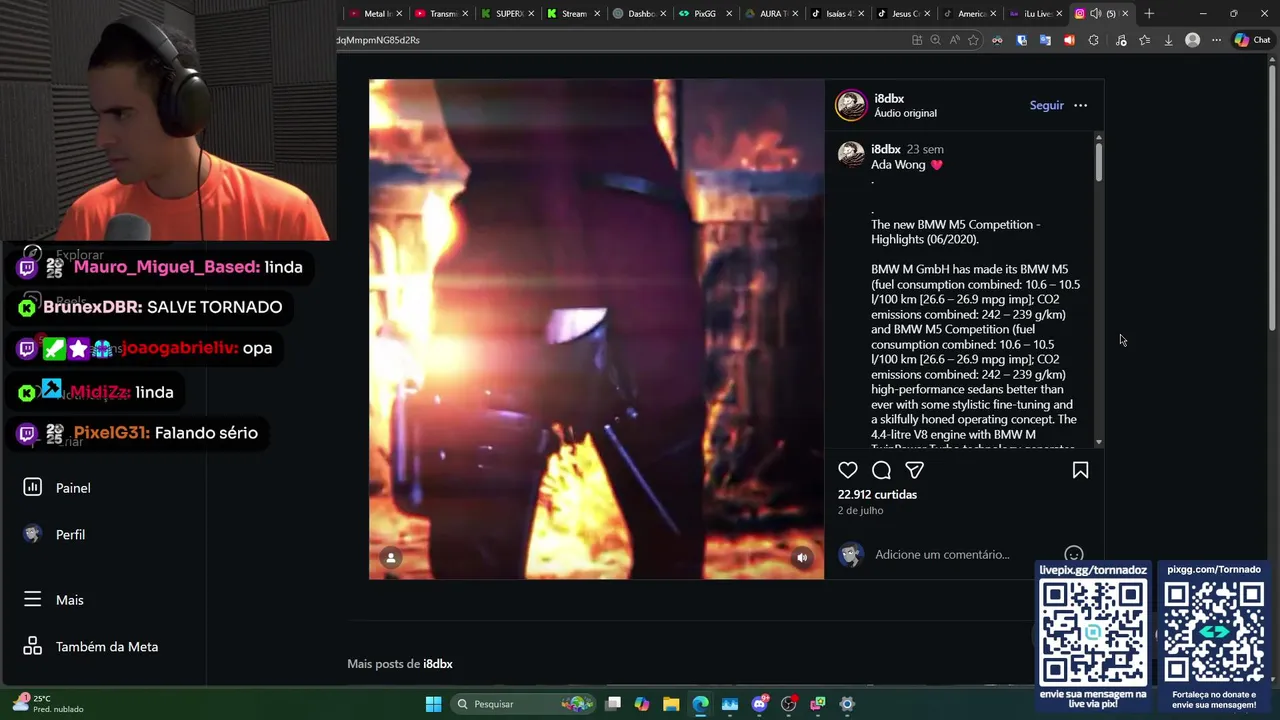This screenshot has width=1280, height=720.
Task: Share the post with the paper plane icon
Action: [914, 470]
